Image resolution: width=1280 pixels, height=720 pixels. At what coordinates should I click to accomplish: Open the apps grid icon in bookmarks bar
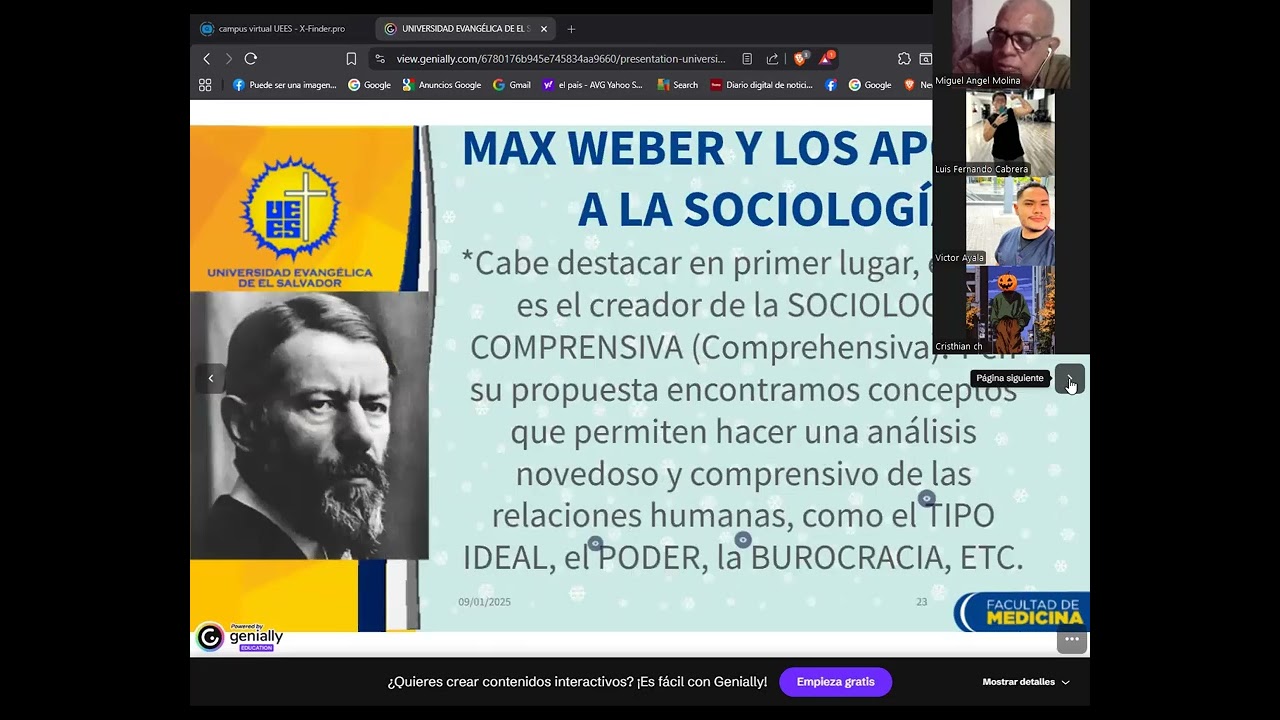point(205,85)
